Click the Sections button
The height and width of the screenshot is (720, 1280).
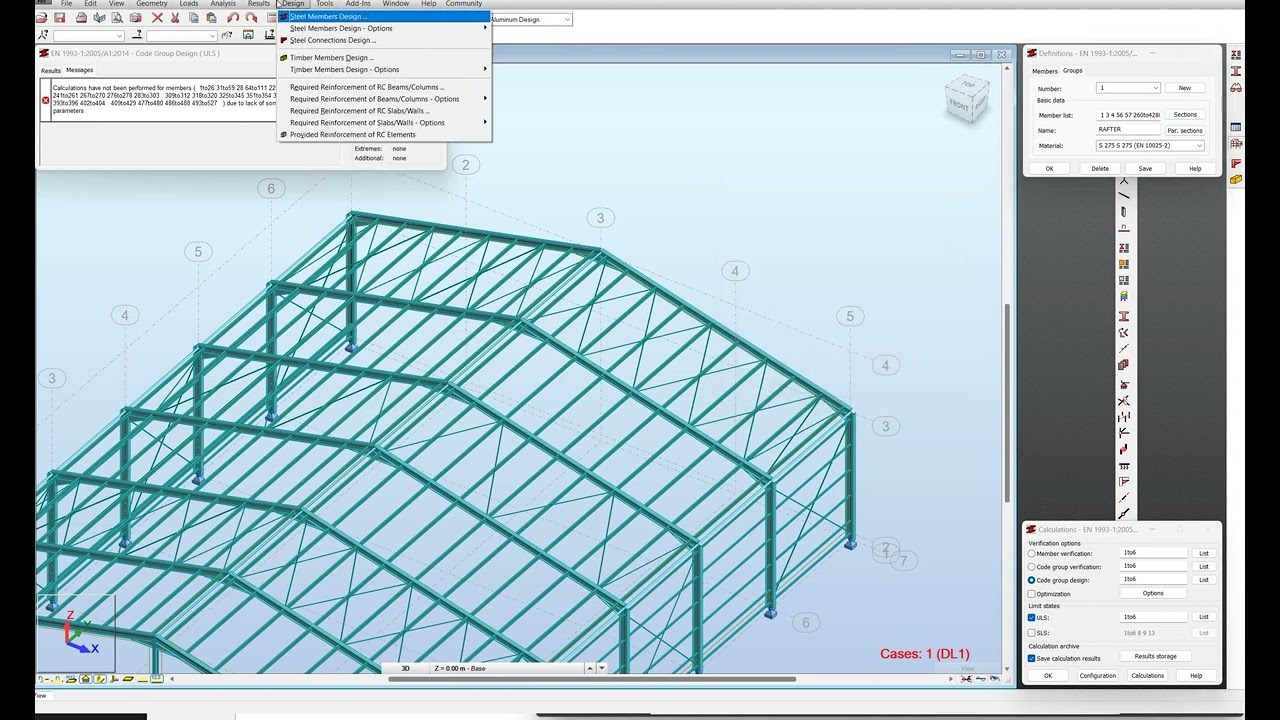point(1185,115)
